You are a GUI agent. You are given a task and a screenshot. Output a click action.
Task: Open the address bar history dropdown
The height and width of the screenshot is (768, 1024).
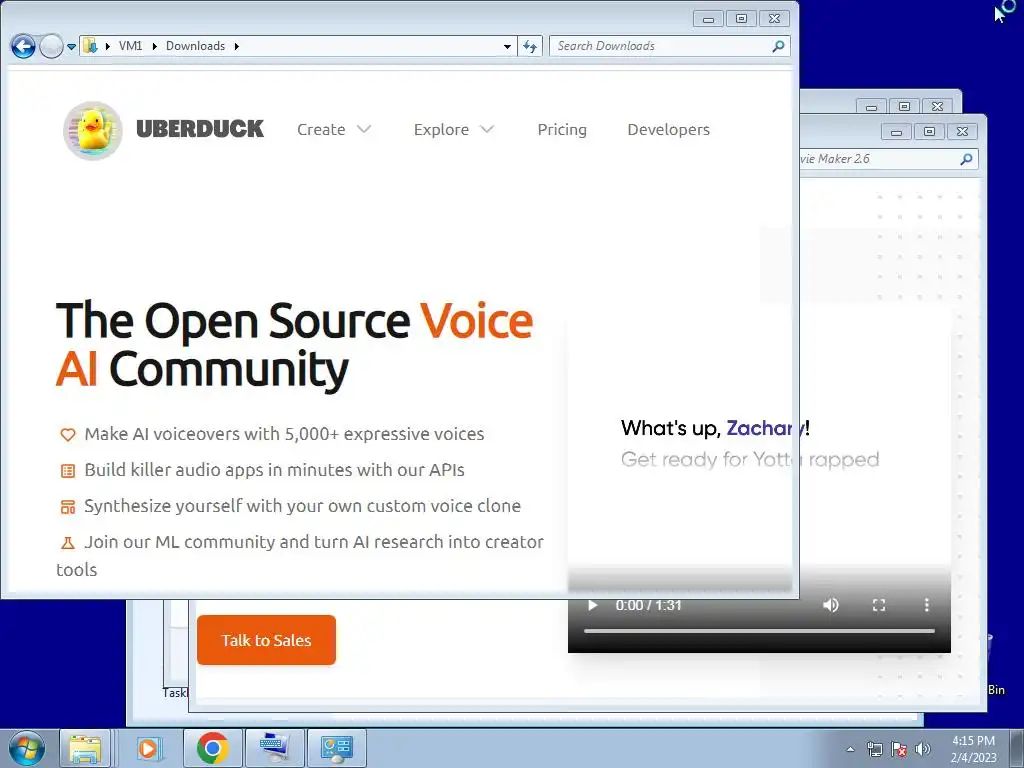click(x=507, y=46)
